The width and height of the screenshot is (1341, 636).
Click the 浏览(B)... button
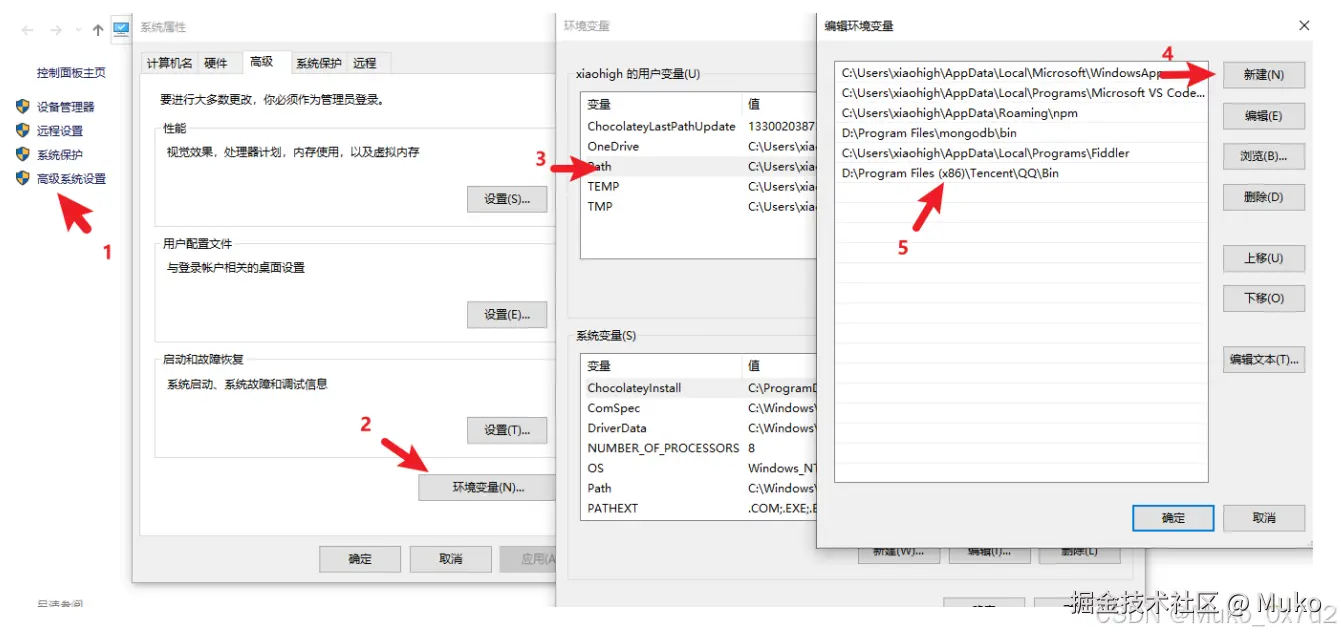pos(1264,156)
